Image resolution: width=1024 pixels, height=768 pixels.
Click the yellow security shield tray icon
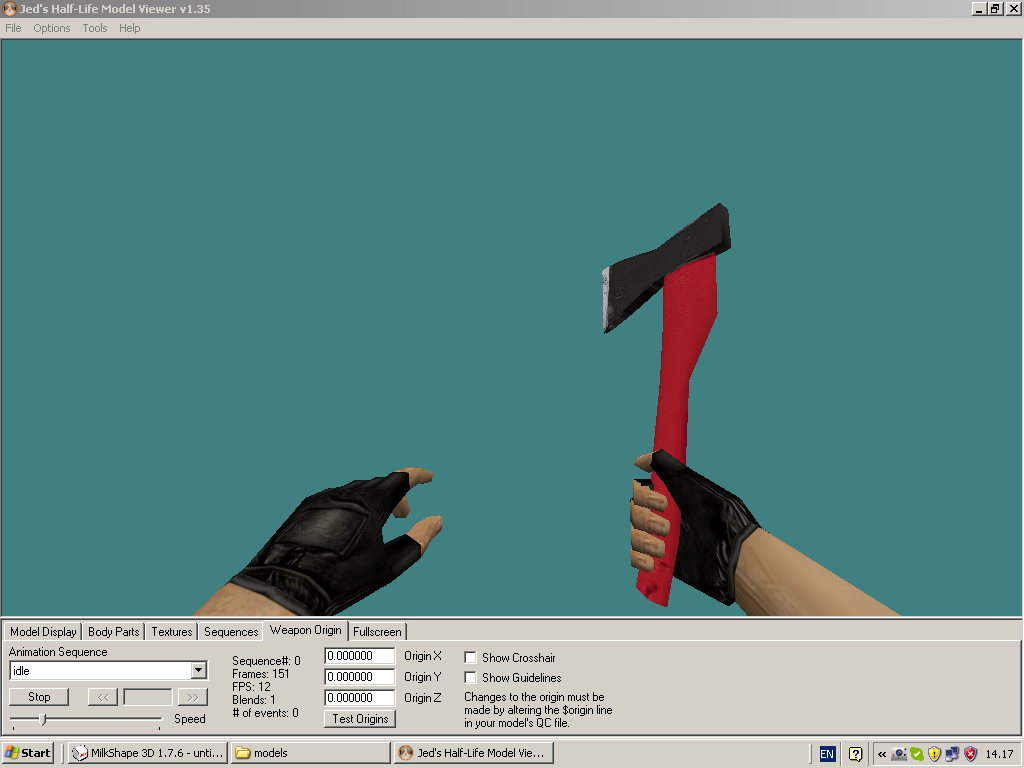(x=935, y=754)
